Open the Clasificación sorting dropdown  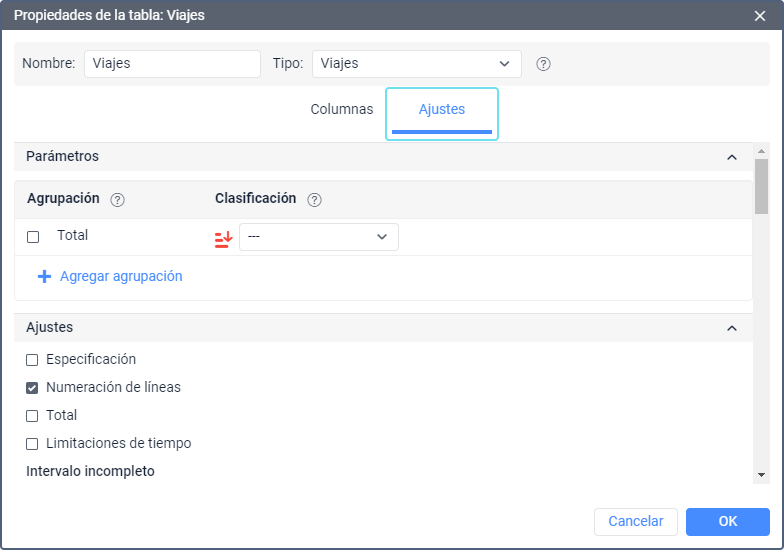[319, 237]
